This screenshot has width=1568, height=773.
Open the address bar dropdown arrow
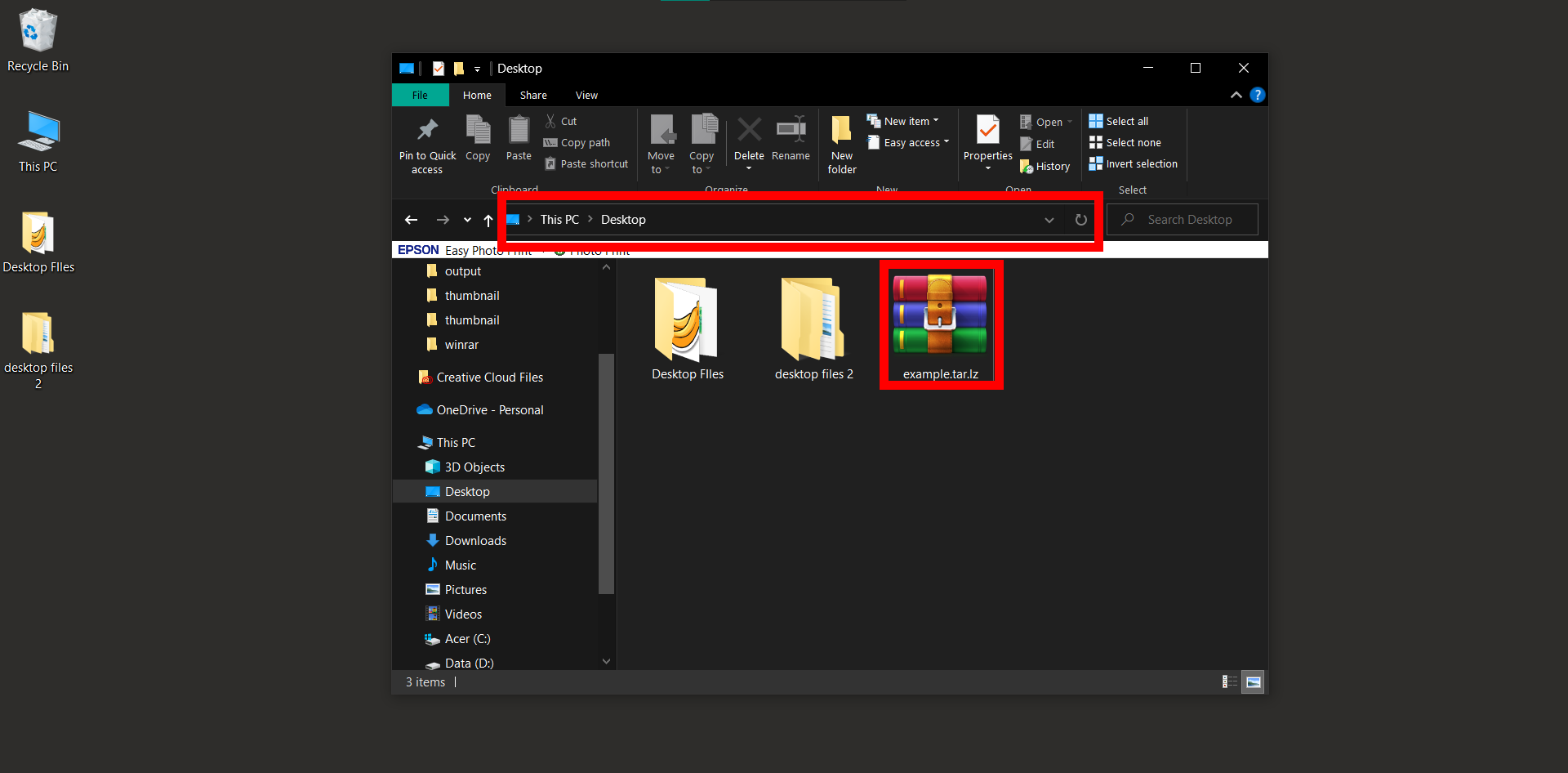coord(1049,219)
